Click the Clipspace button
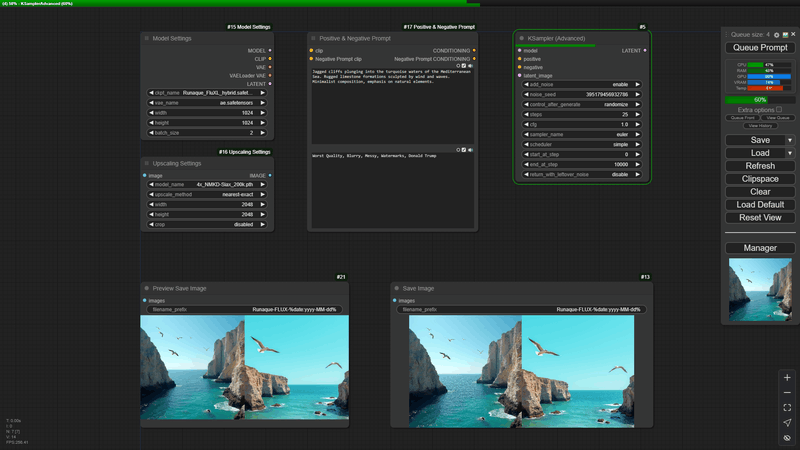The image size is (800, 450). [x=760, y=179]
